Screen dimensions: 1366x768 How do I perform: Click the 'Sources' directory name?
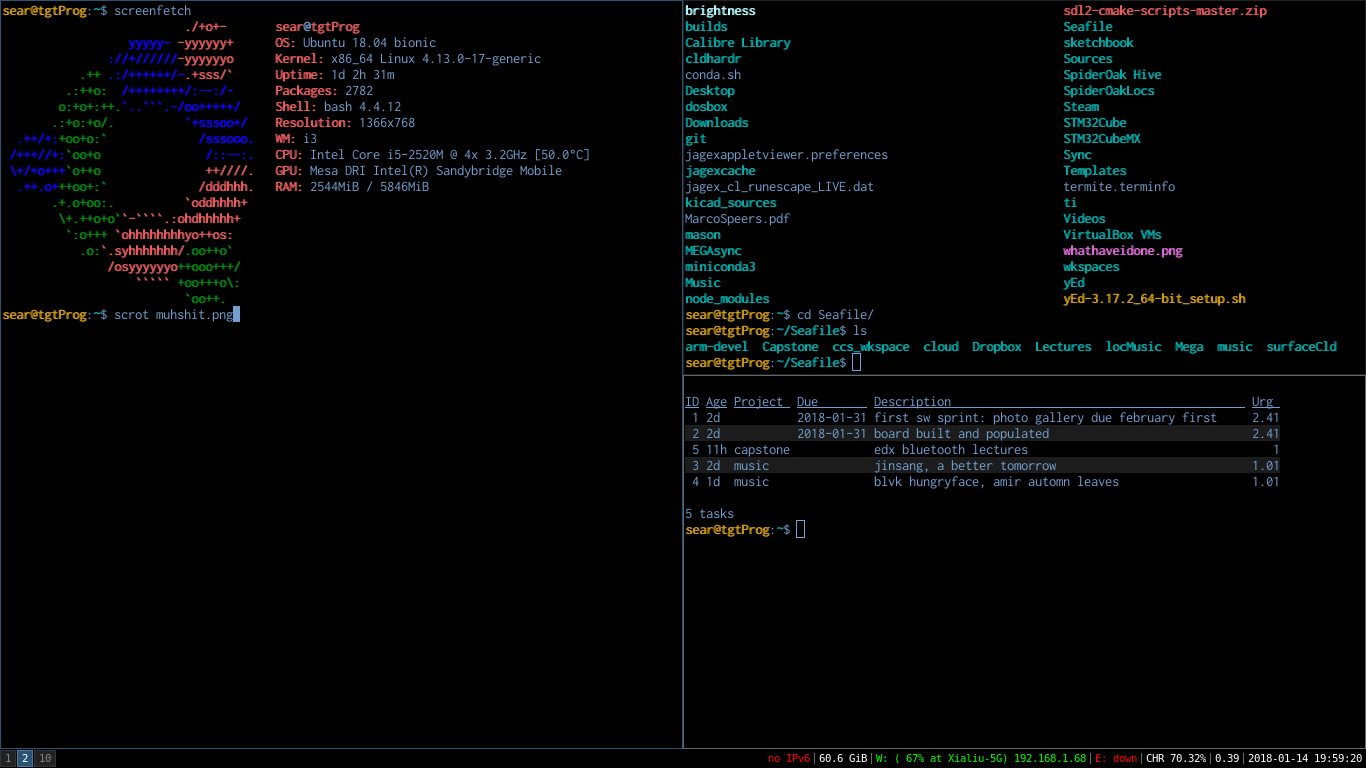1088,59
